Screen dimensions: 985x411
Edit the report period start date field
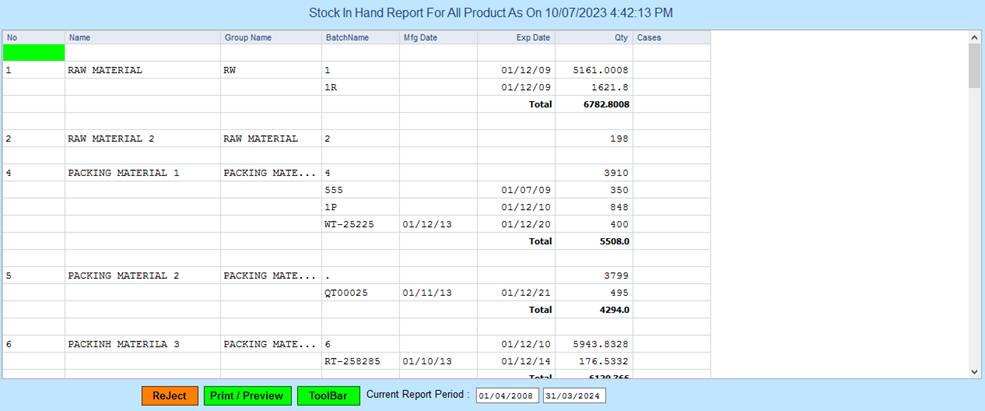507,396
